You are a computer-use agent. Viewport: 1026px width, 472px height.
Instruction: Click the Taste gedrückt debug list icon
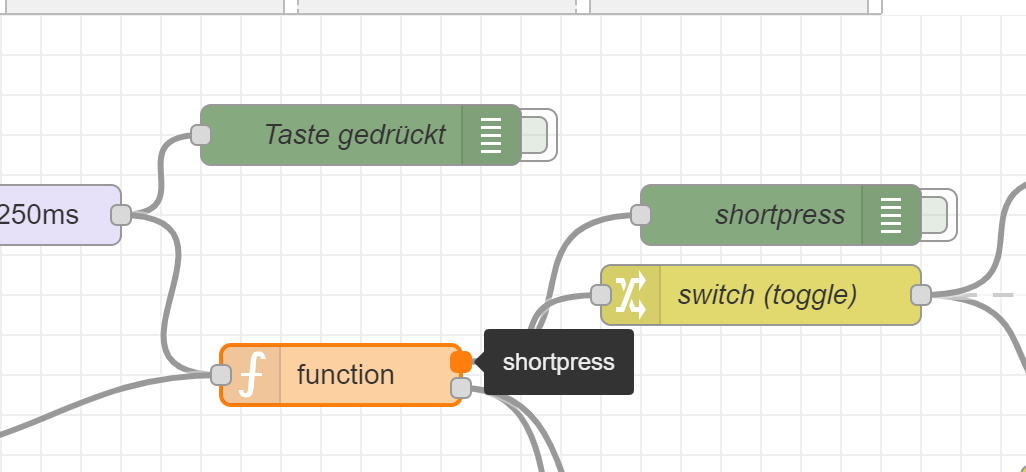[490, 135]
